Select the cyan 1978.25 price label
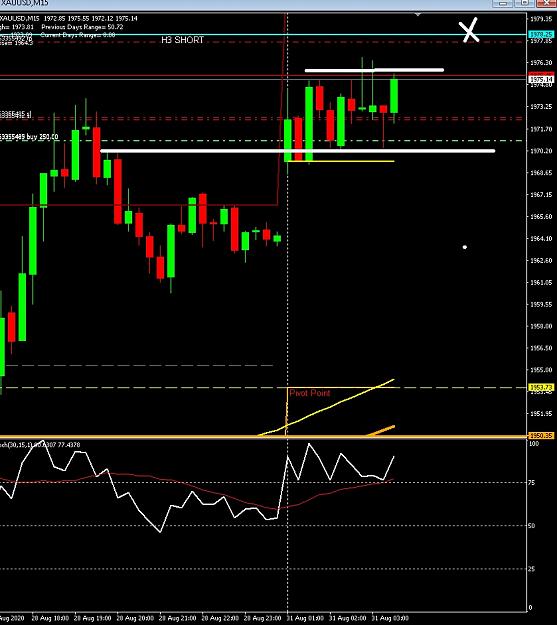This screenshot has height=625, width=557. point(541,35)
